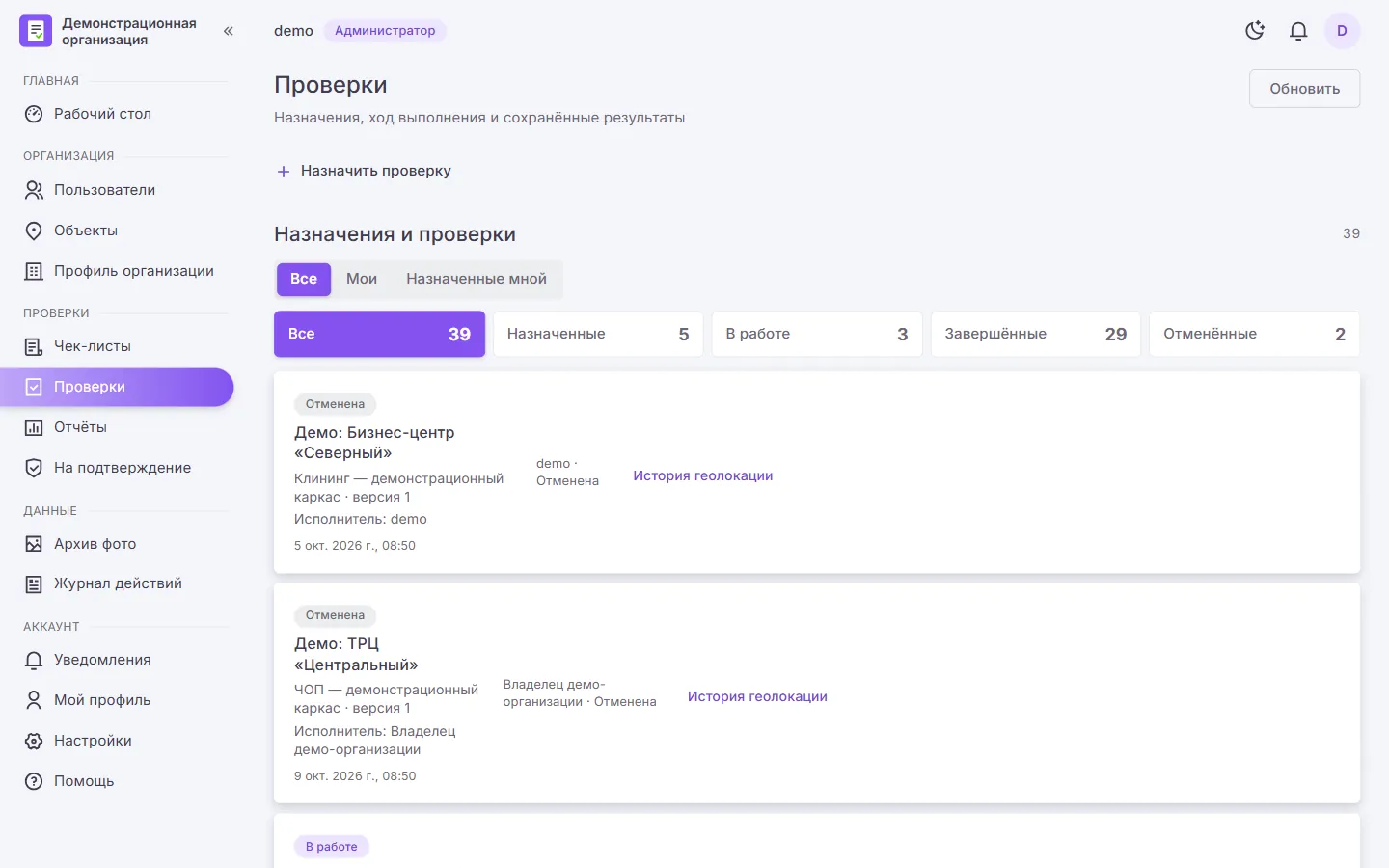
Task: Open user avatar D menu
Action: 1342,31
